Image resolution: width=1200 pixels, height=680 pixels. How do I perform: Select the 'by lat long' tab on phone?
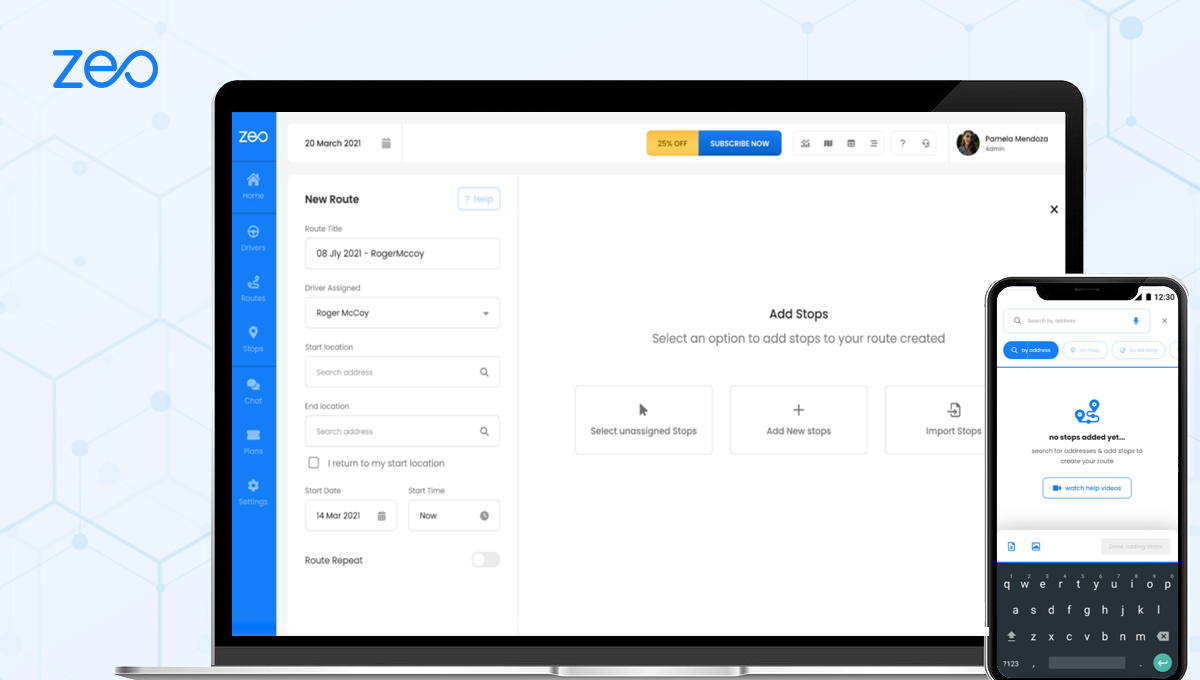(1137, 350)
